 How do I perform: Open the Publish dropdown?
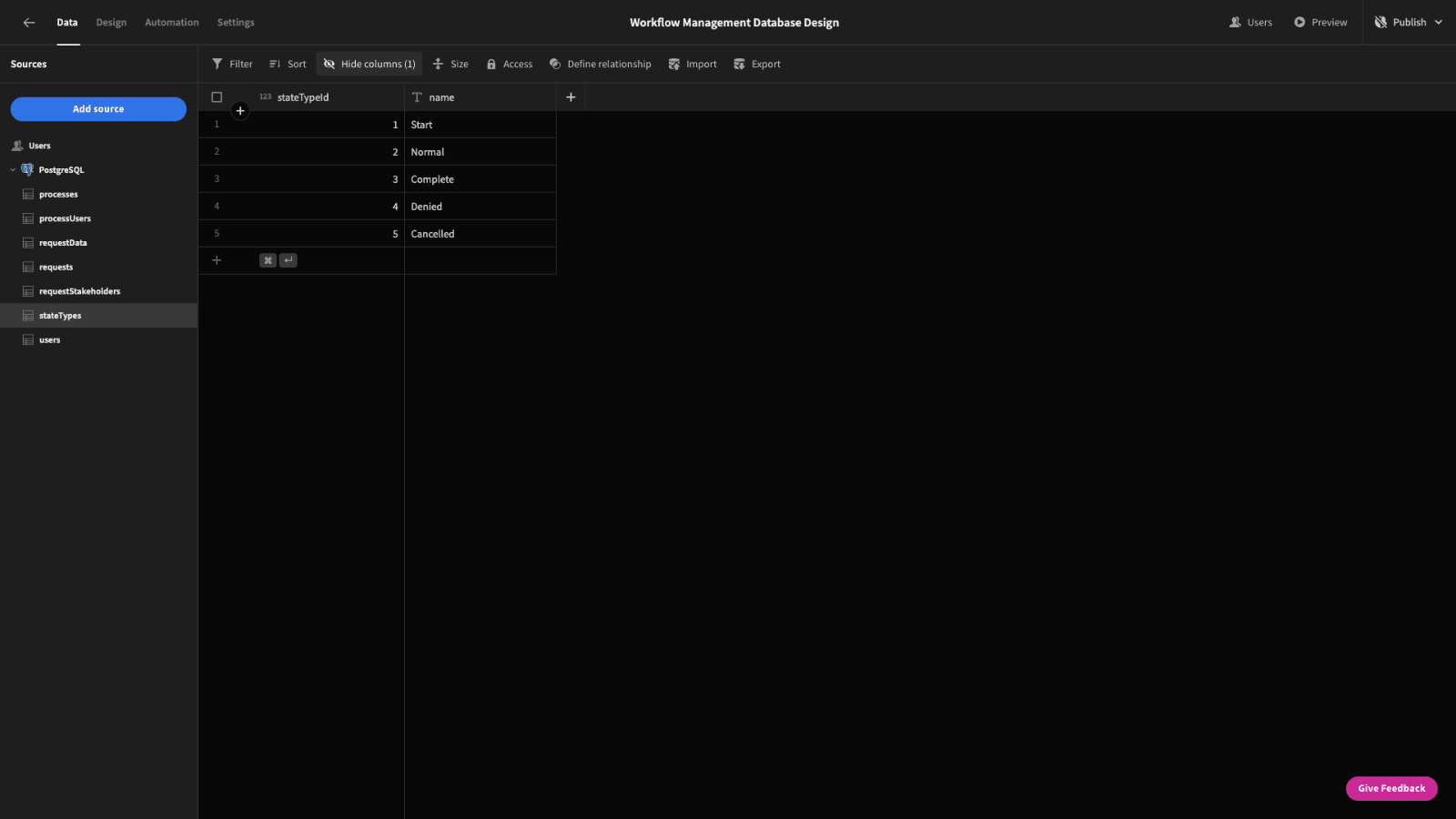pyautogui.click(x=1408, y=23)
